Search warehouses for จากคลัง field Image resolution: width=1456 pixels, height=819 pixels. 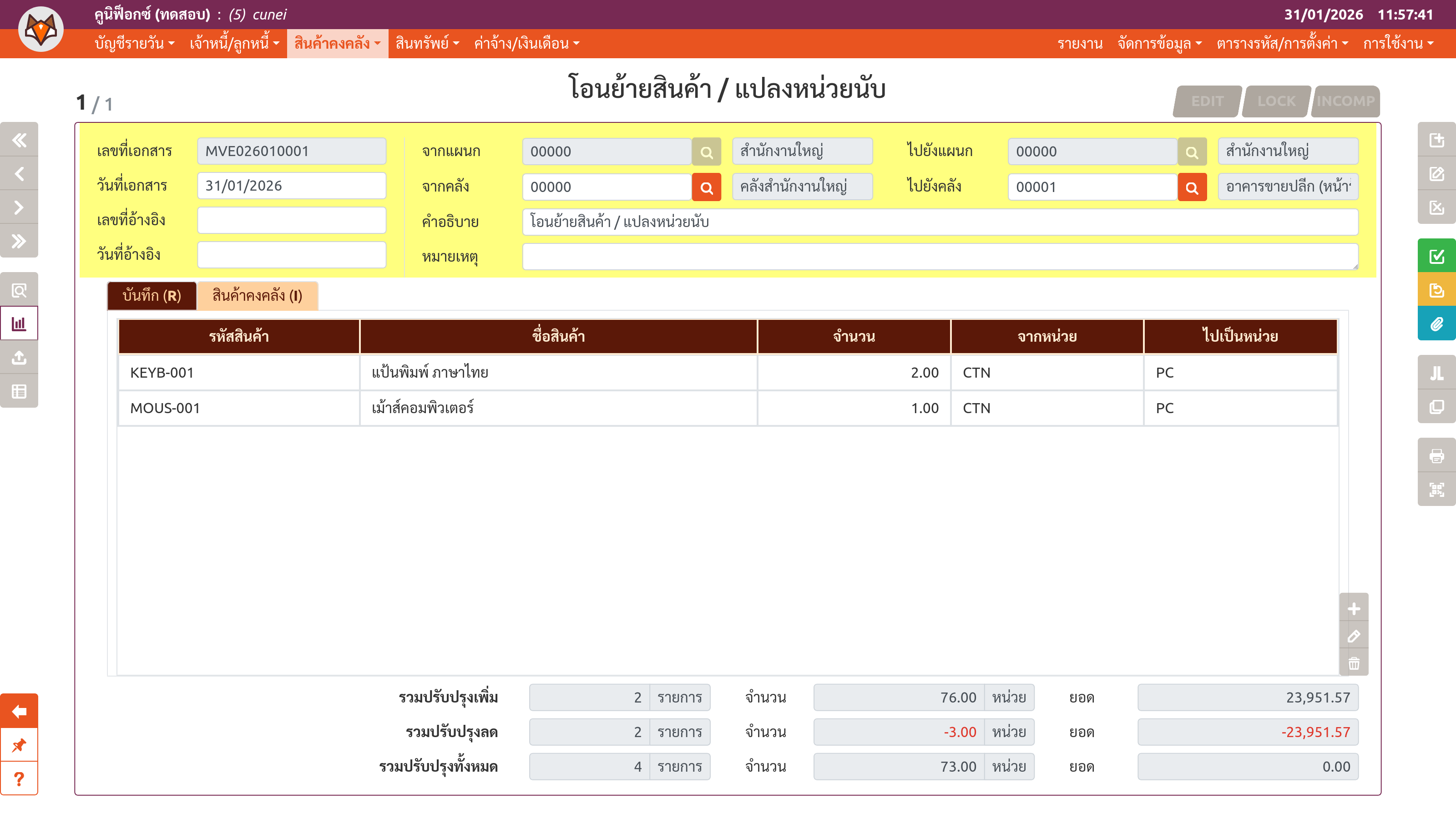706,187
